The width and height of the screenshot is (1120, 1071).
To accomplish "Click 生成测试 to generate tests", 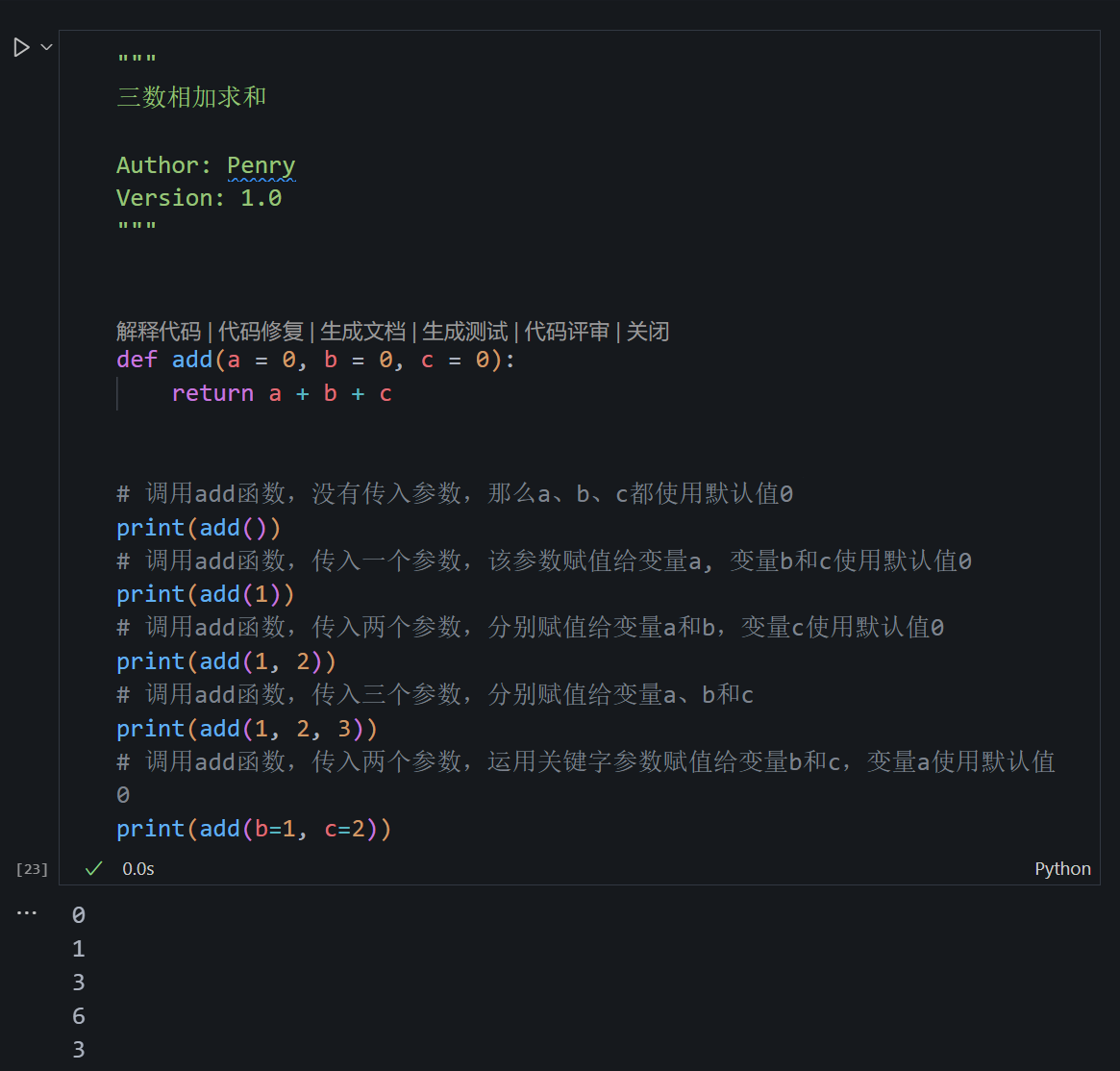I will click(x=464, y=330).
